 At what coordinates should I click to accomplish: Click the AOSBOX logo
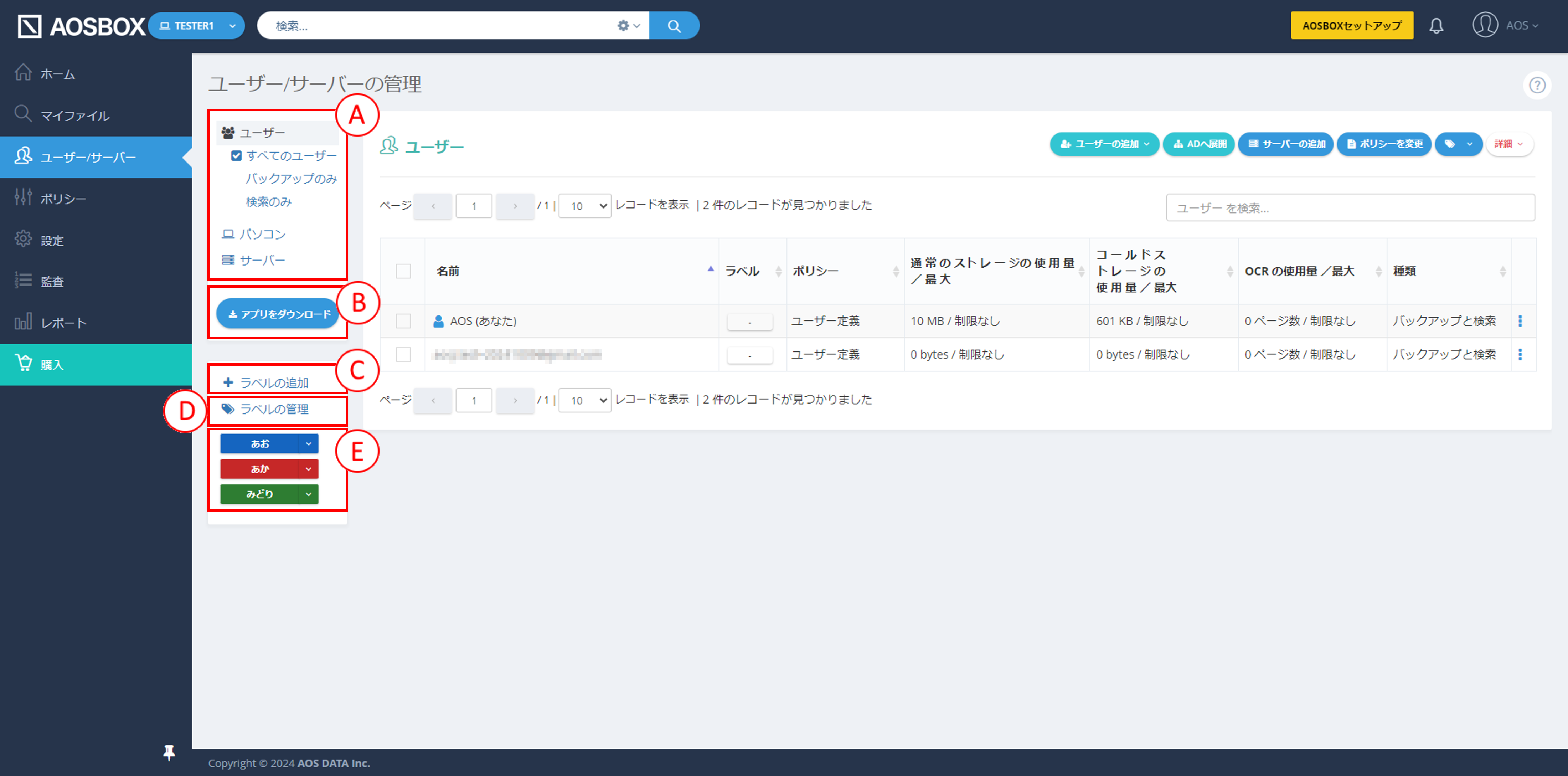81,26
